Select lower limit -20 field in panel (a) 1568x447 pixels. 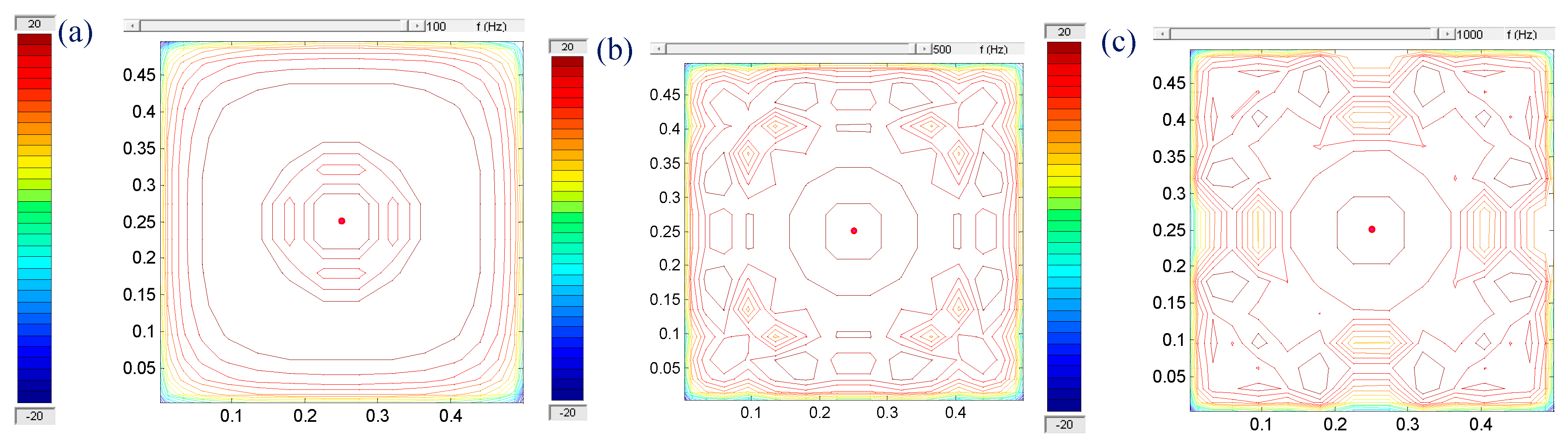[x=35, y=416]
